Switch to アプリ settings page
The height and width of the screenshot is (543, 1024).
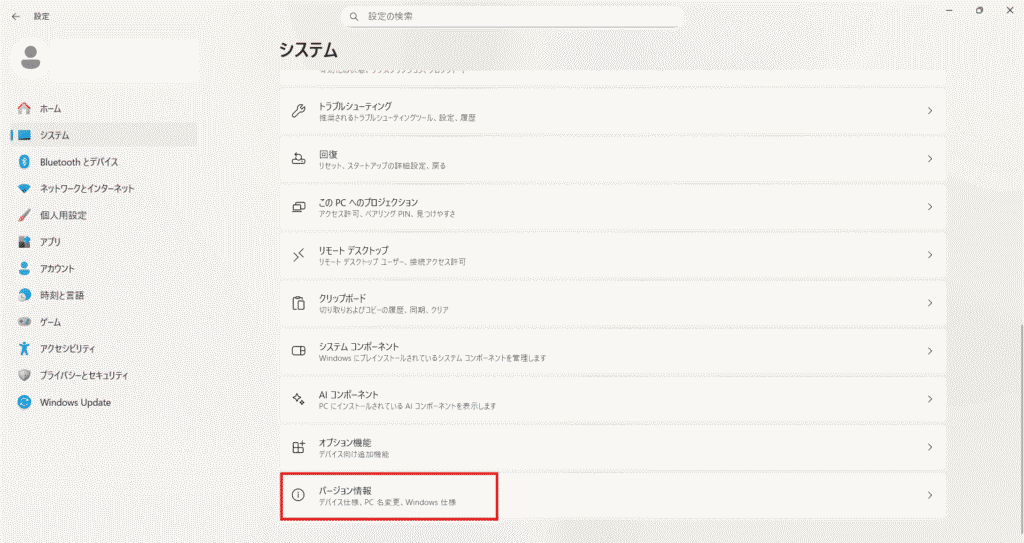(x=104, y=242)
